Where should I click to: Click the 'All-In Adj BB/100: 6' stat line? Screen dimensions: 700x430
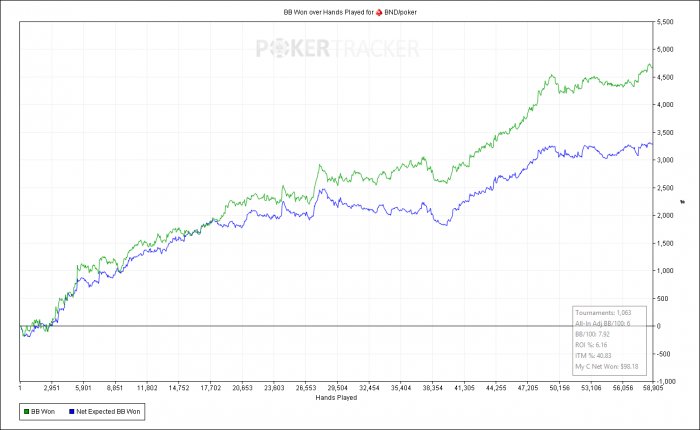coord(603,323)
